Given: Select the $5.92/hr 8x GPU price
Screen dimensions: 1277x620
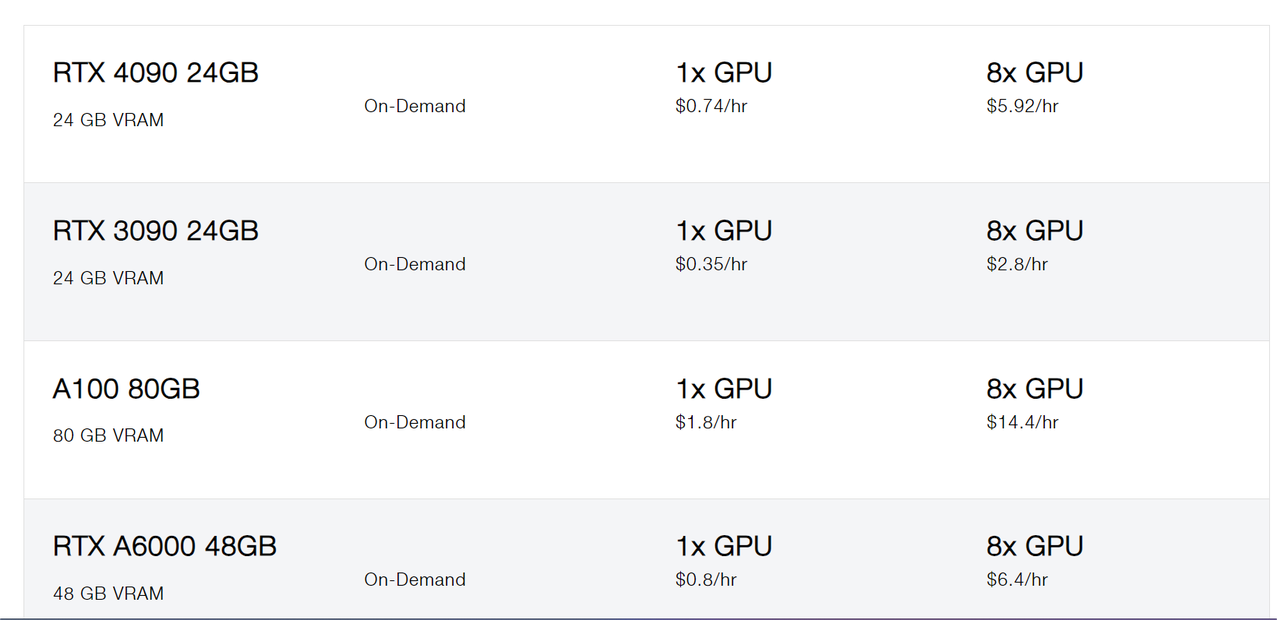Looking at the screenshot, I should coord(1022,106).
